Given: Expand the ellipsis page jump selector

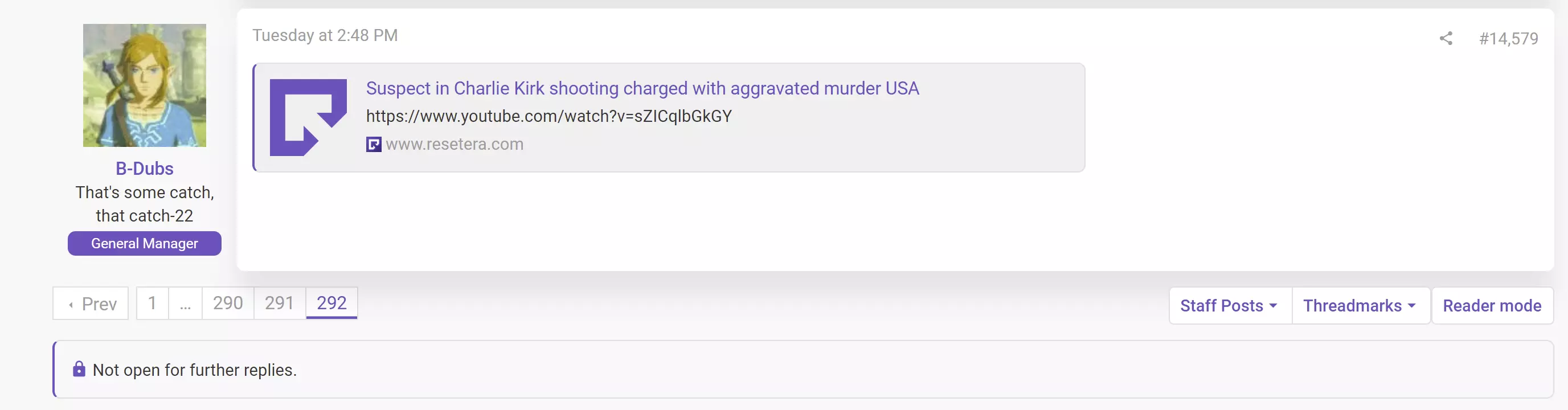Looking at the screenshot, I should tap(185, 303).
